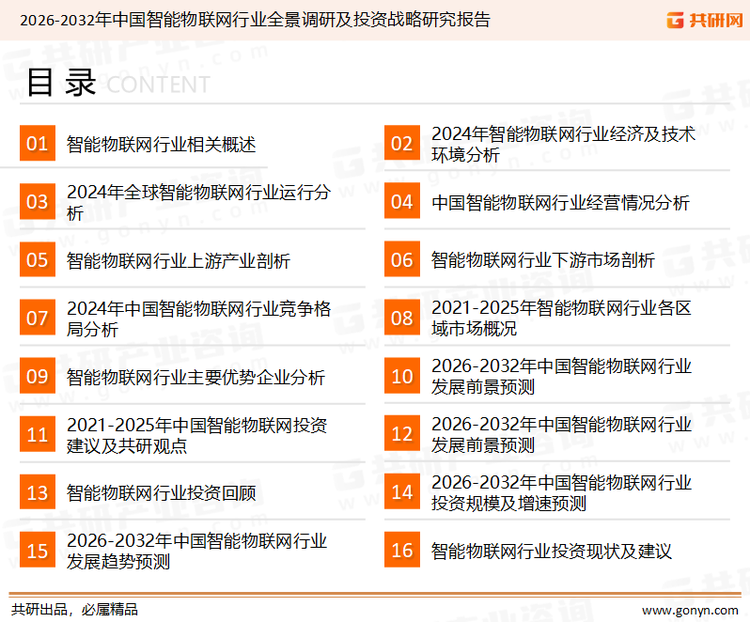Click the orange 14 number box
750x622 pixels.
pos(402,492)
